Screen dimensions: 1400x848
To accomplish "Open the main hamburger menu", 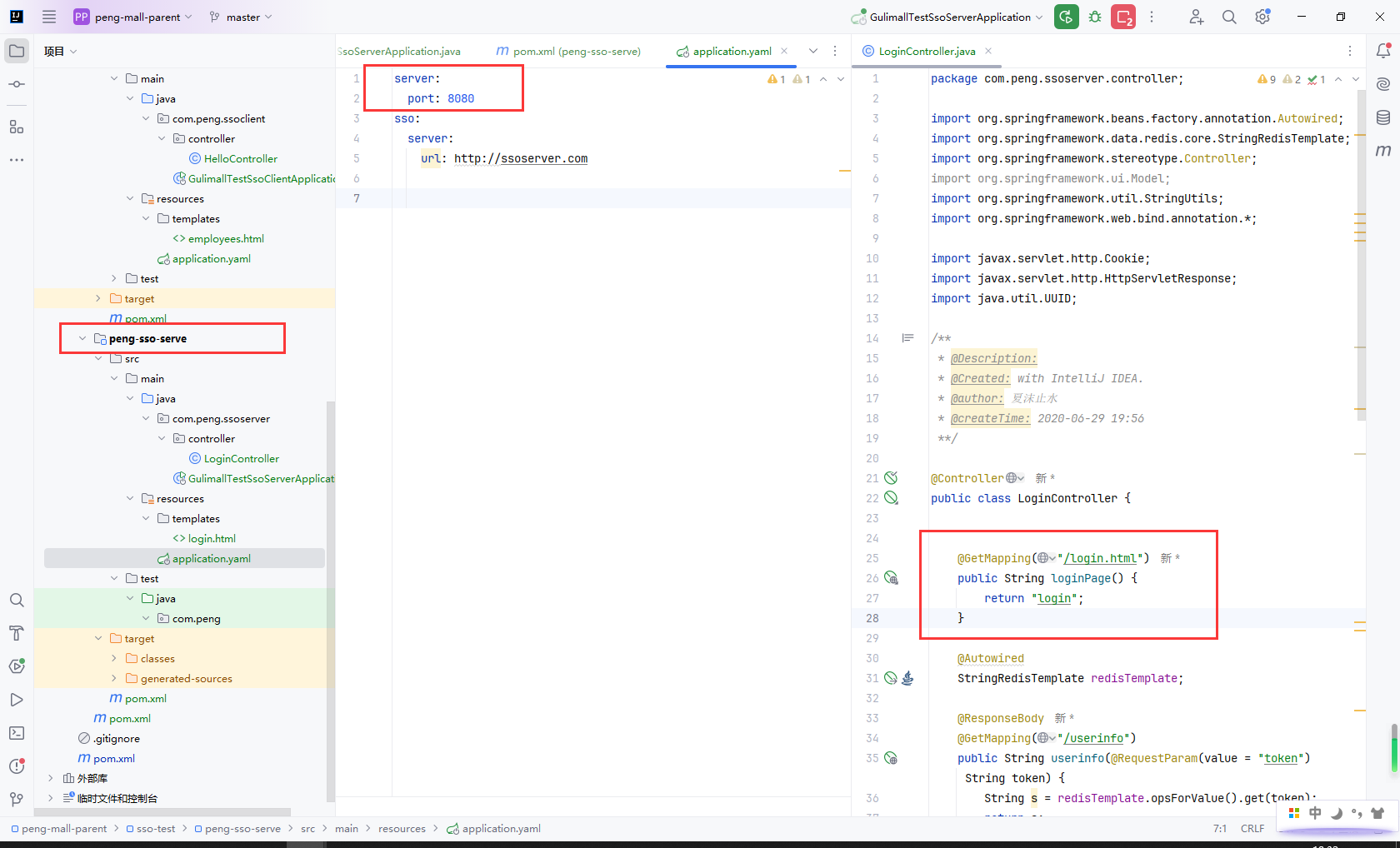I will pos(49,17).
